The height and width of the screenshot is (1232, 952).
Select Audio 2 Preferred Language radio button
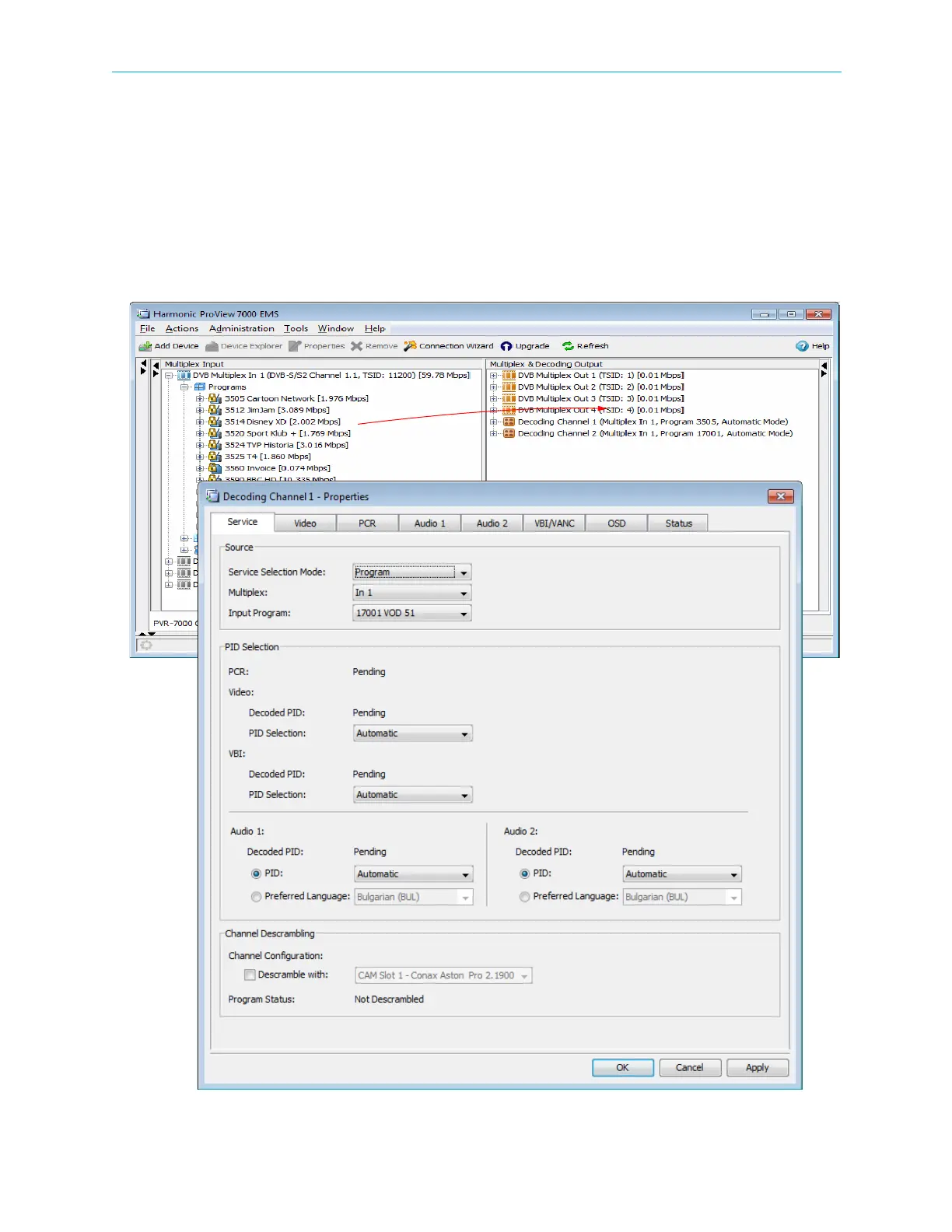[524, 896]
